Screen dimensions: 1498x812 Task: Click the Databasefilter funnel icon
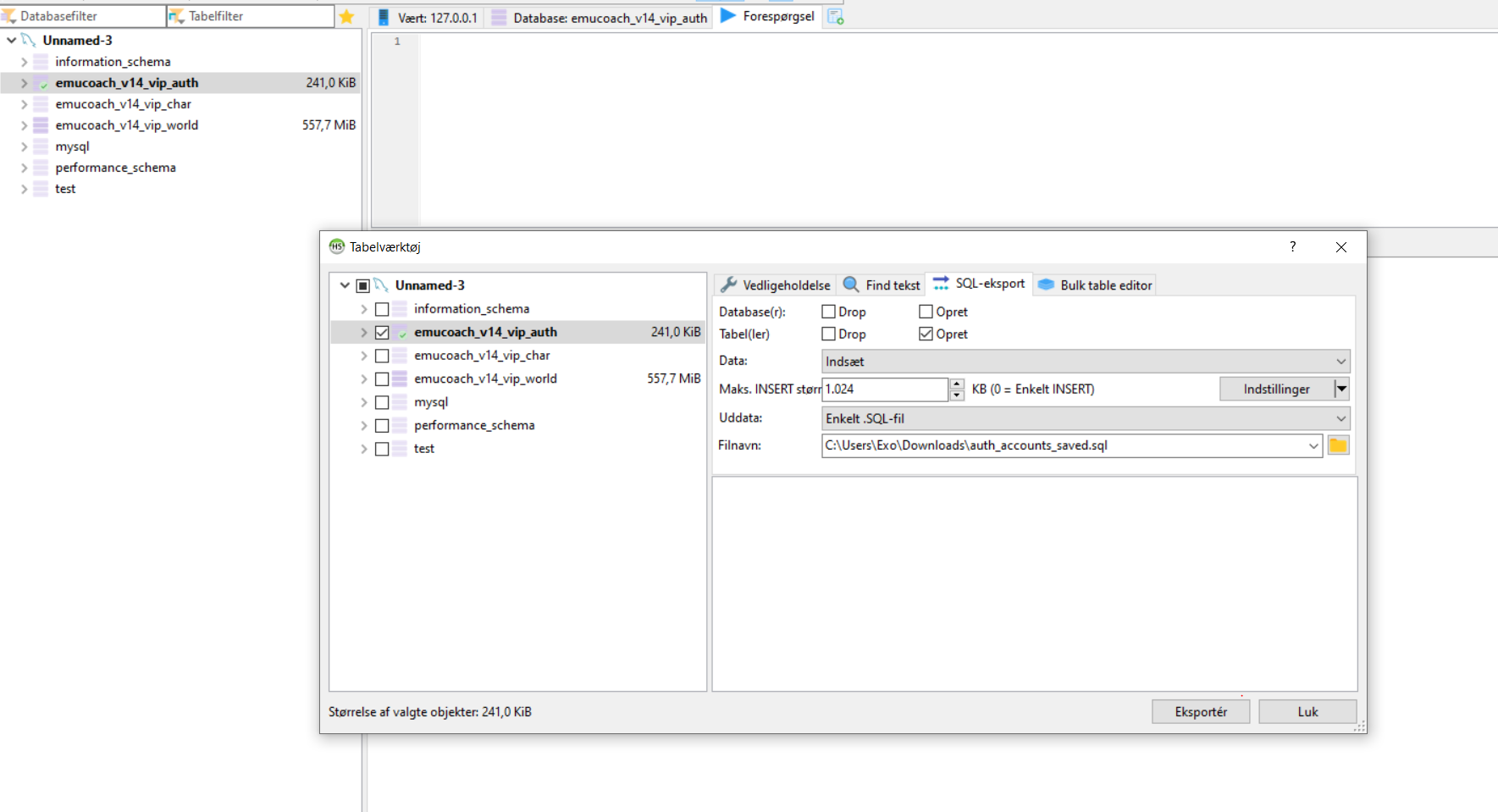(x=9, y=16)
